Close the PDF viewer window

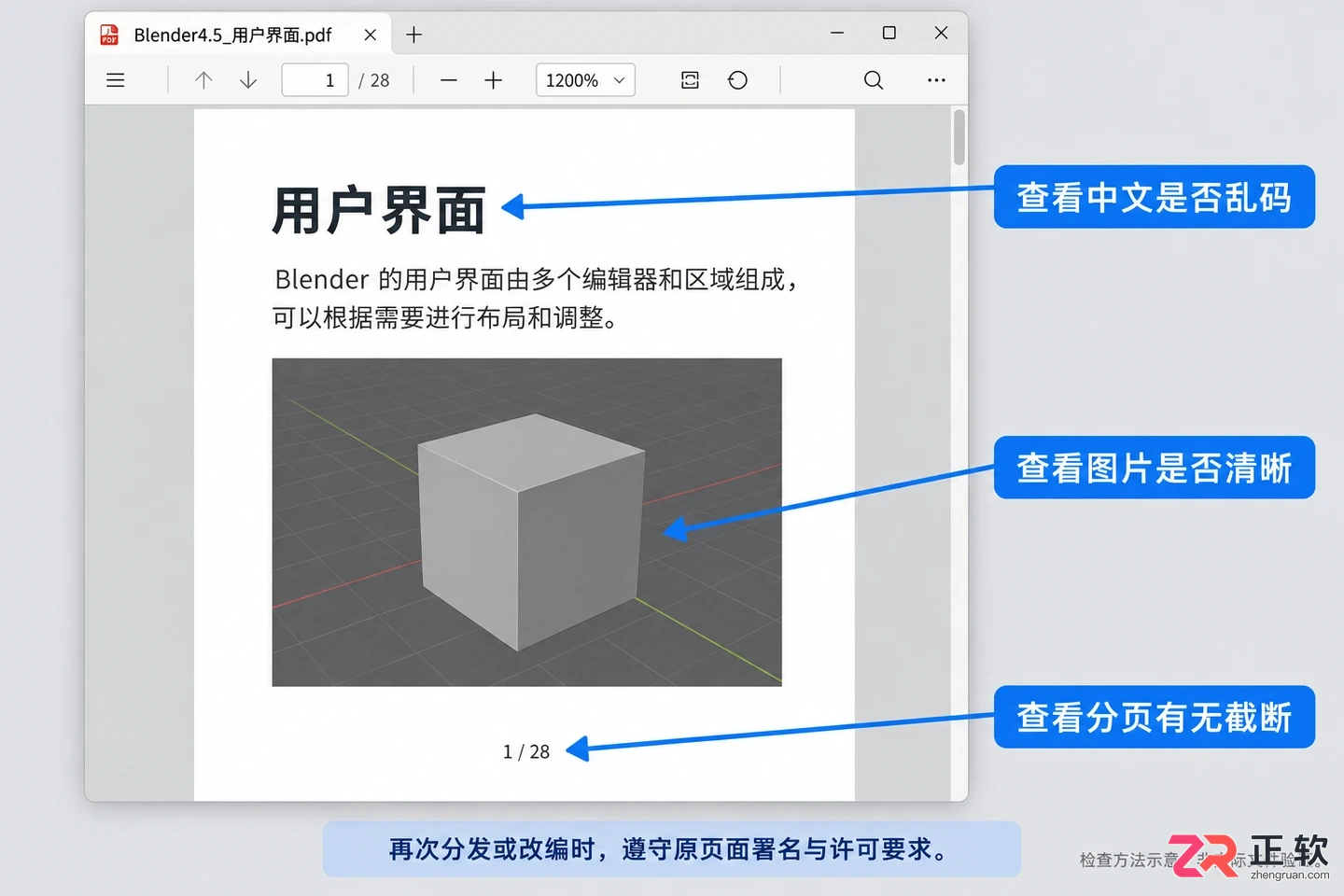pos(941,33)
